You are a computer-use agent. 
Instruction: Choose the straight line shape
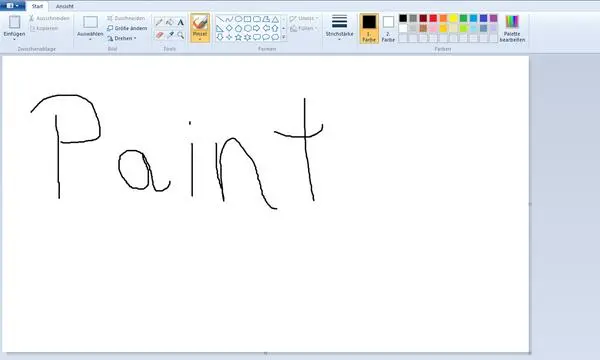(220, 19)
